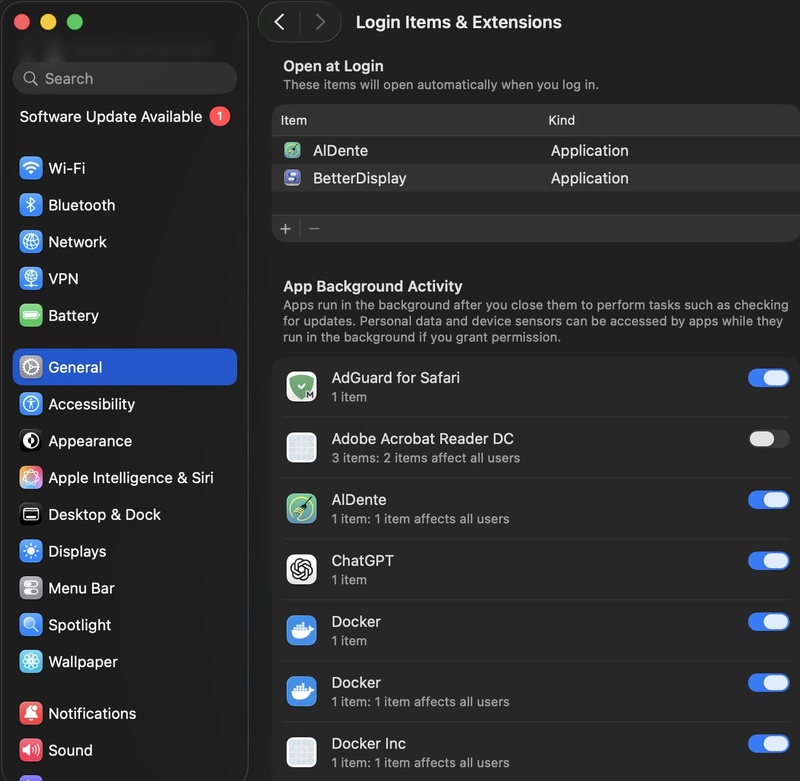800x781 pixels.
Task: Enable Adobe Acrobat Reader DC background toggle
Action: [x=768, y=439]
